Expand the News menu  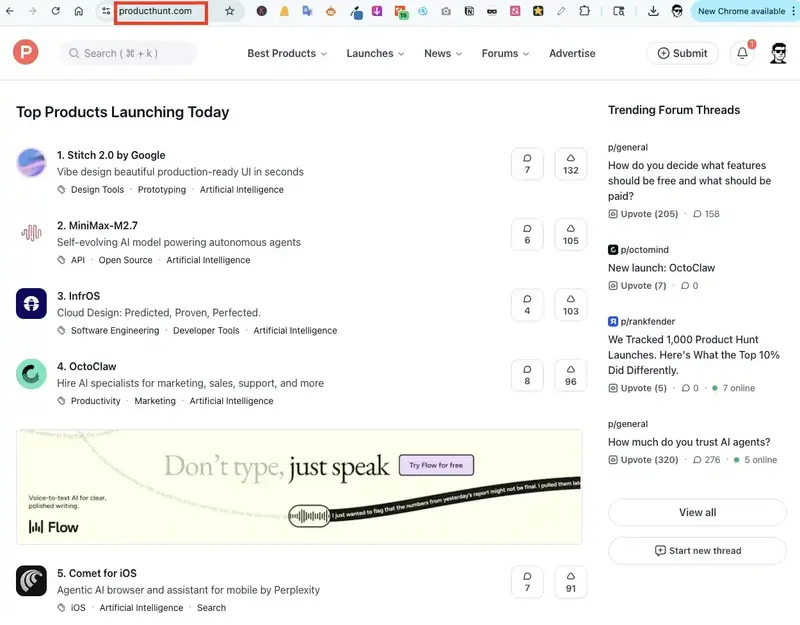pyautogui.click(x=443, y=53)
